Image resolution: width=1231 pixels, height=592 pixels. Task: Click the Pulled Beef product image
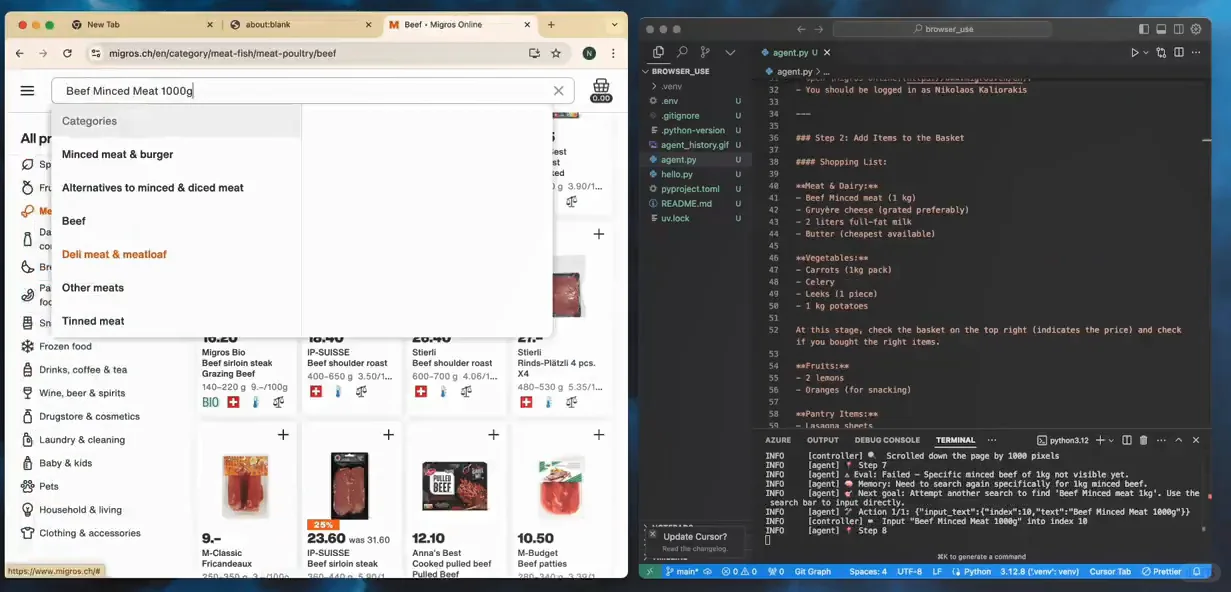[455, 486]
